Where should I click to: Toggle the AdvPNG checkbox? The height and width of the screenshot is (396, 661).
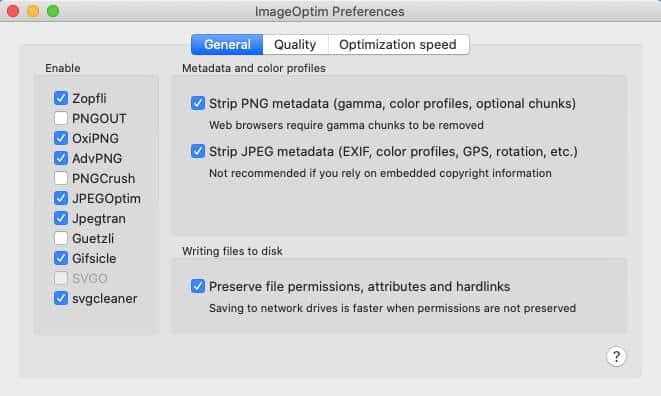point(61,158)
